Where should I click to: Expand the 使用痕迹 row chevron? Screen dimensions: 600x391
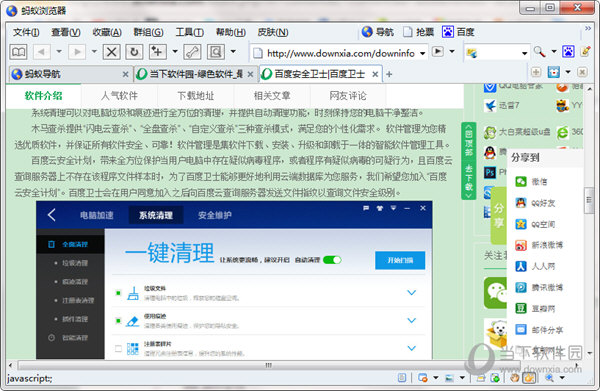(411, 320)
